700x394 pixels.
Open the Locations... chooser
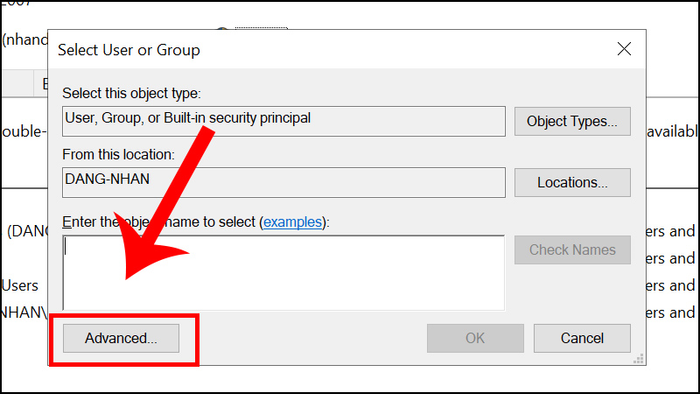click(572, 182)
